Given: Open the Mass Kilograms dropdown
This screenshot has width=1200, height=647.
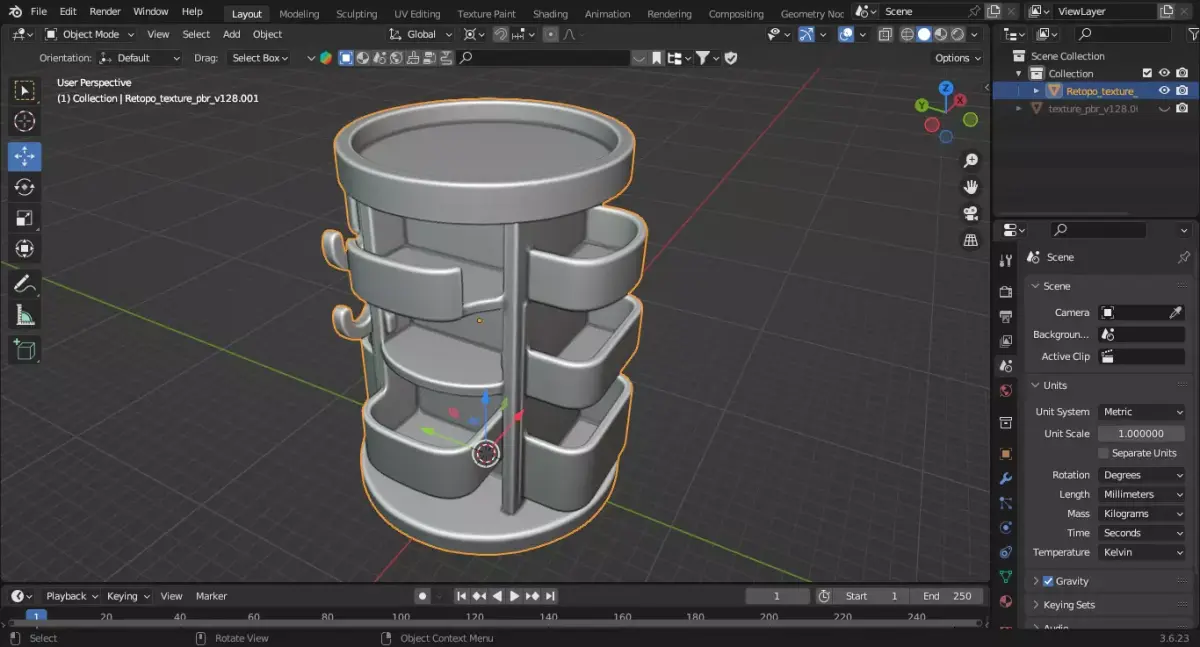Looking at the screenshot, I should click(x=1142, y=514).
